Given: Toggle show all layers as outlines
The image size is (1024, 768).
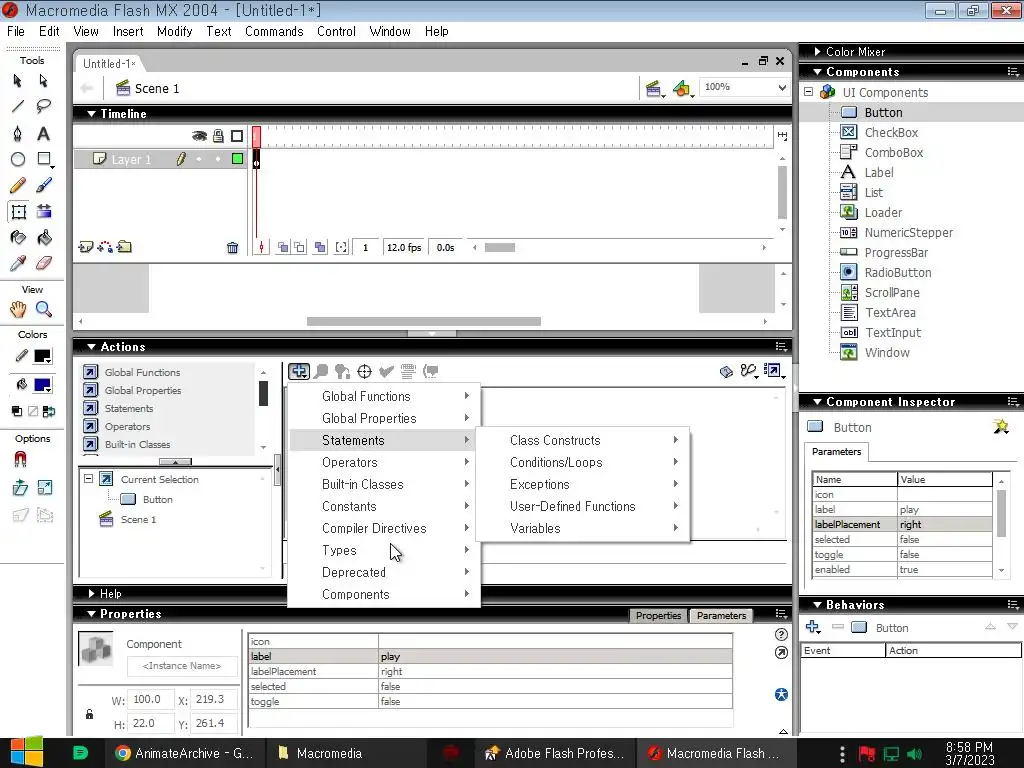Looking at the screenshot, I should pyautogui.click(x=237, y=136).
